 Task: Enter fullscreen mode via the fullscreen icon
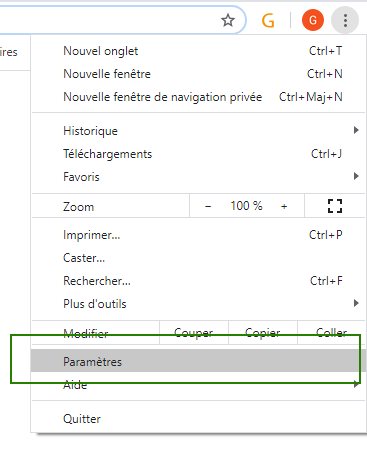click(x=335, y=206)
